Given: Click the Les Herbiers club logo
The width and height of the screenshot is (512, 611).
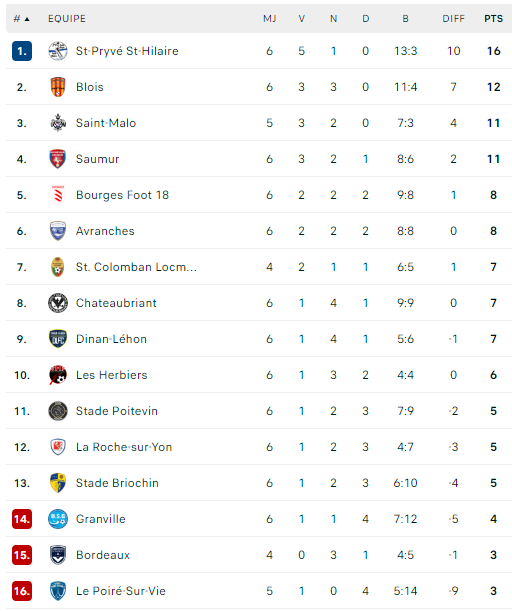Looking at the screenshot, I should tap(58, 375).
